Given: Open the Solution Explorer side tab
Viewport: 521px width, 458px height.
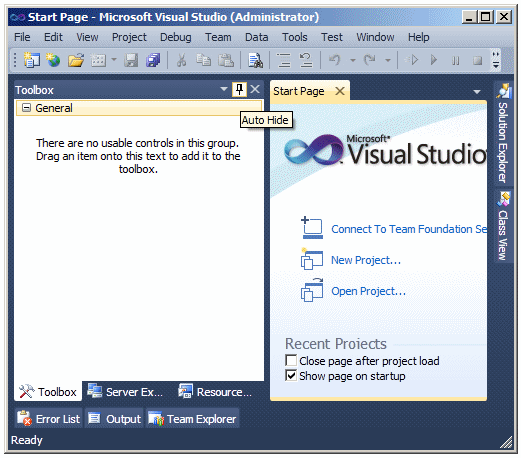Looking at the screenshot, I should pos(503,133).
